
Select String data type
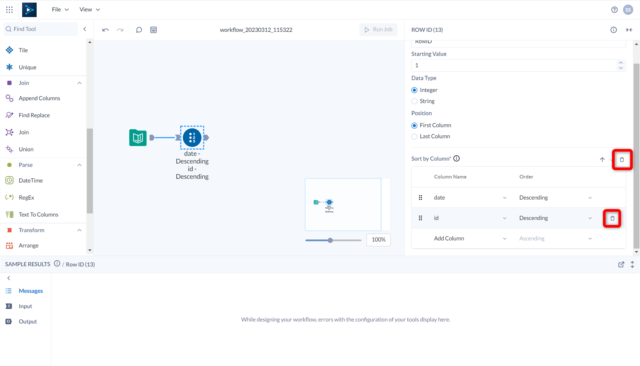tap(414, 101)
